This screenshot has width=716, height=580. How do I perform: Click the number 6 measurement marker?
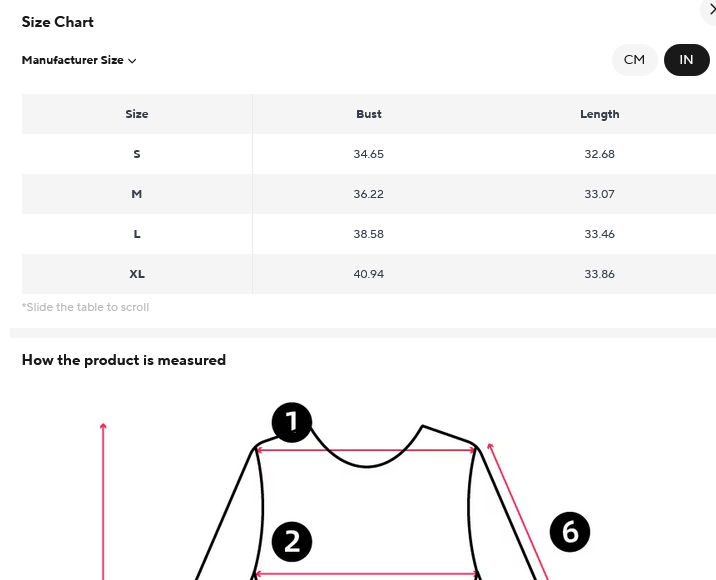570,532
